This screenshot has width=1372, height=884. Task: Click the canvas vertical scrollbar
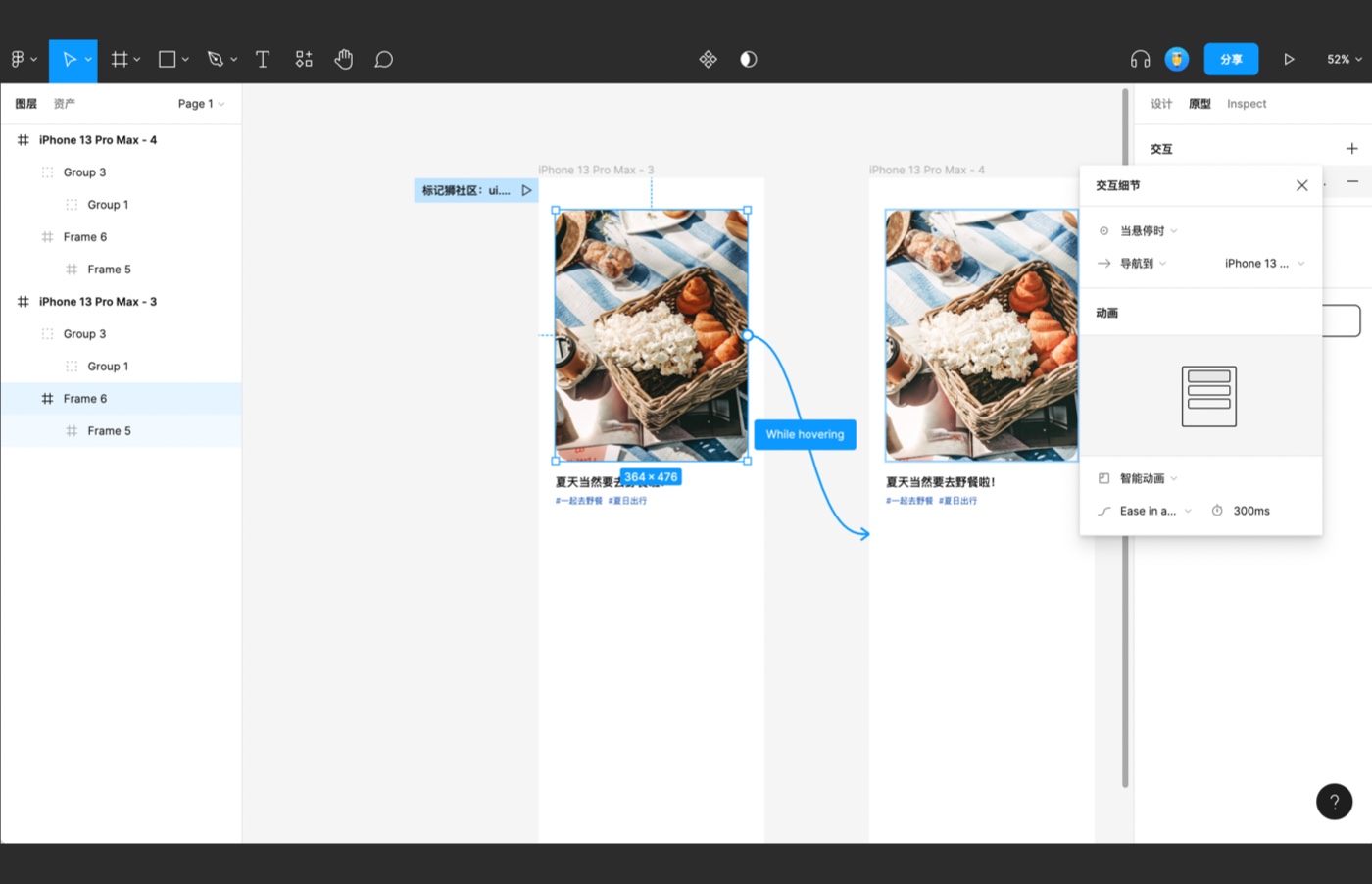(1125, 437)
